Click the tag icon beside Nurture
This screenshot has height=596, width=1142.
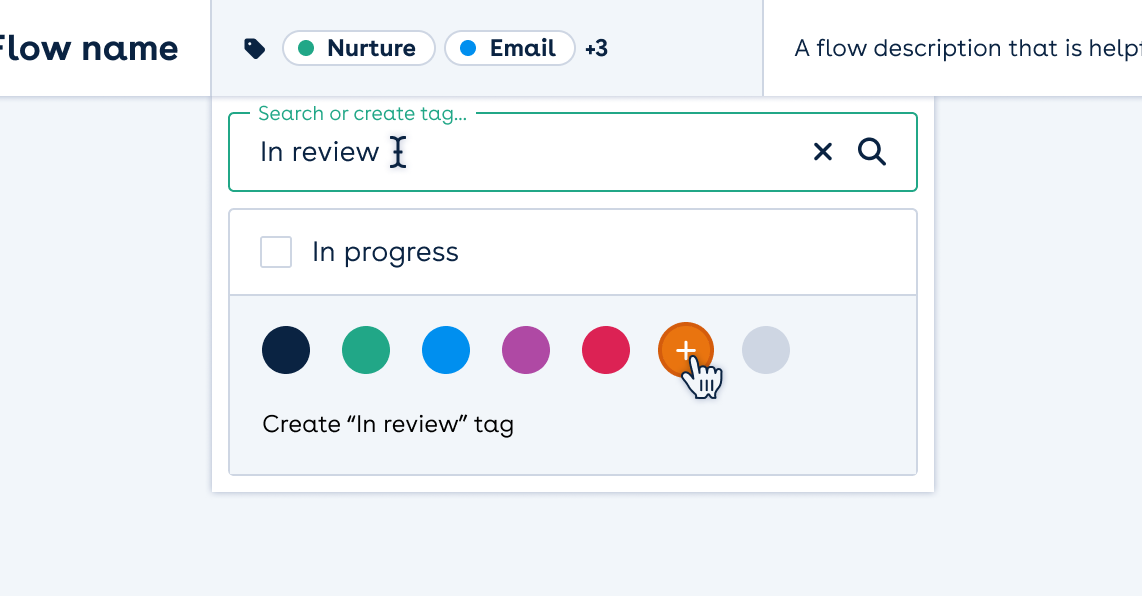tap(254, 49)
